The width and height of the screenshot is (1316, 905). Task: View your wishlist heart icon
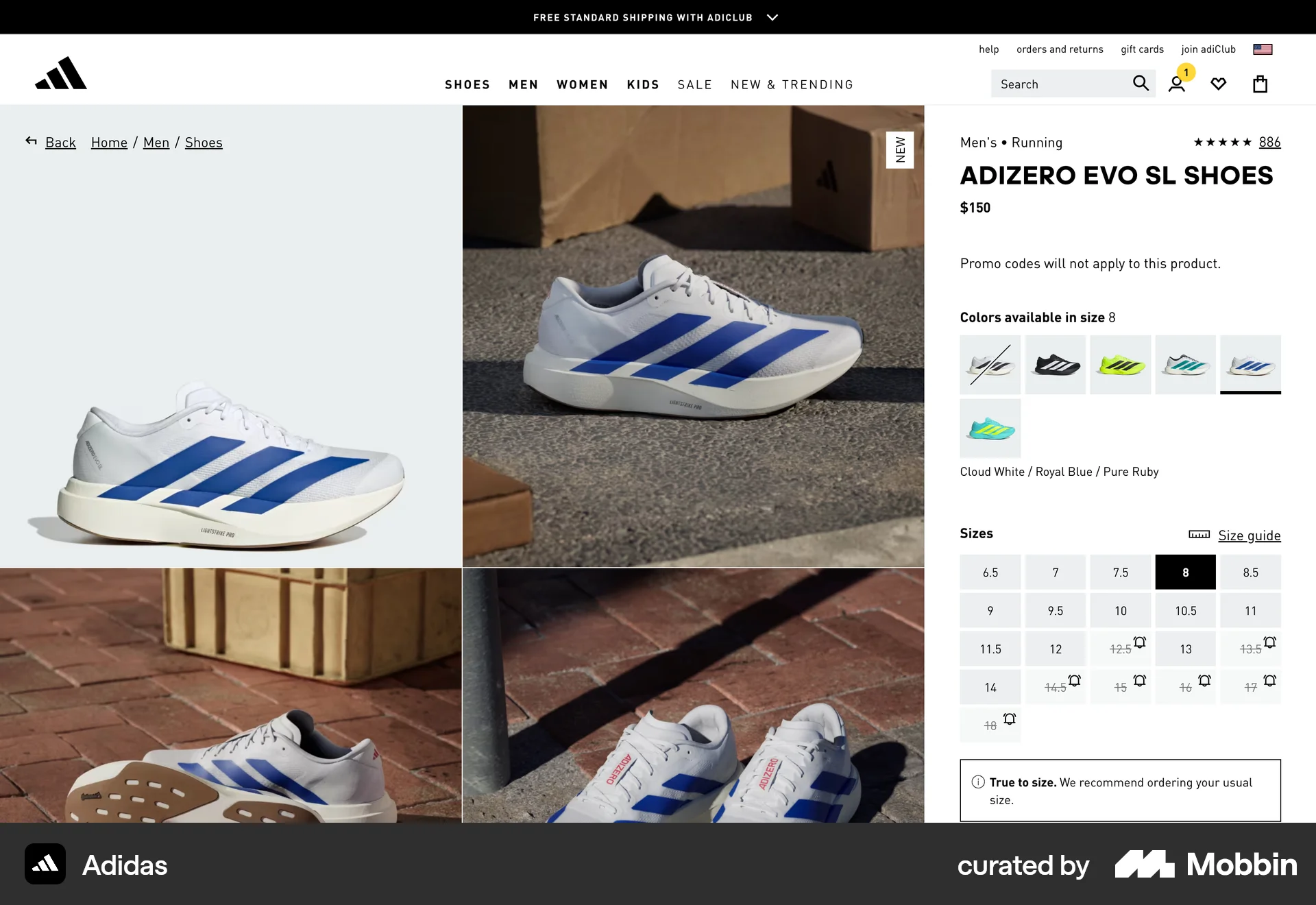point(1219,84)
